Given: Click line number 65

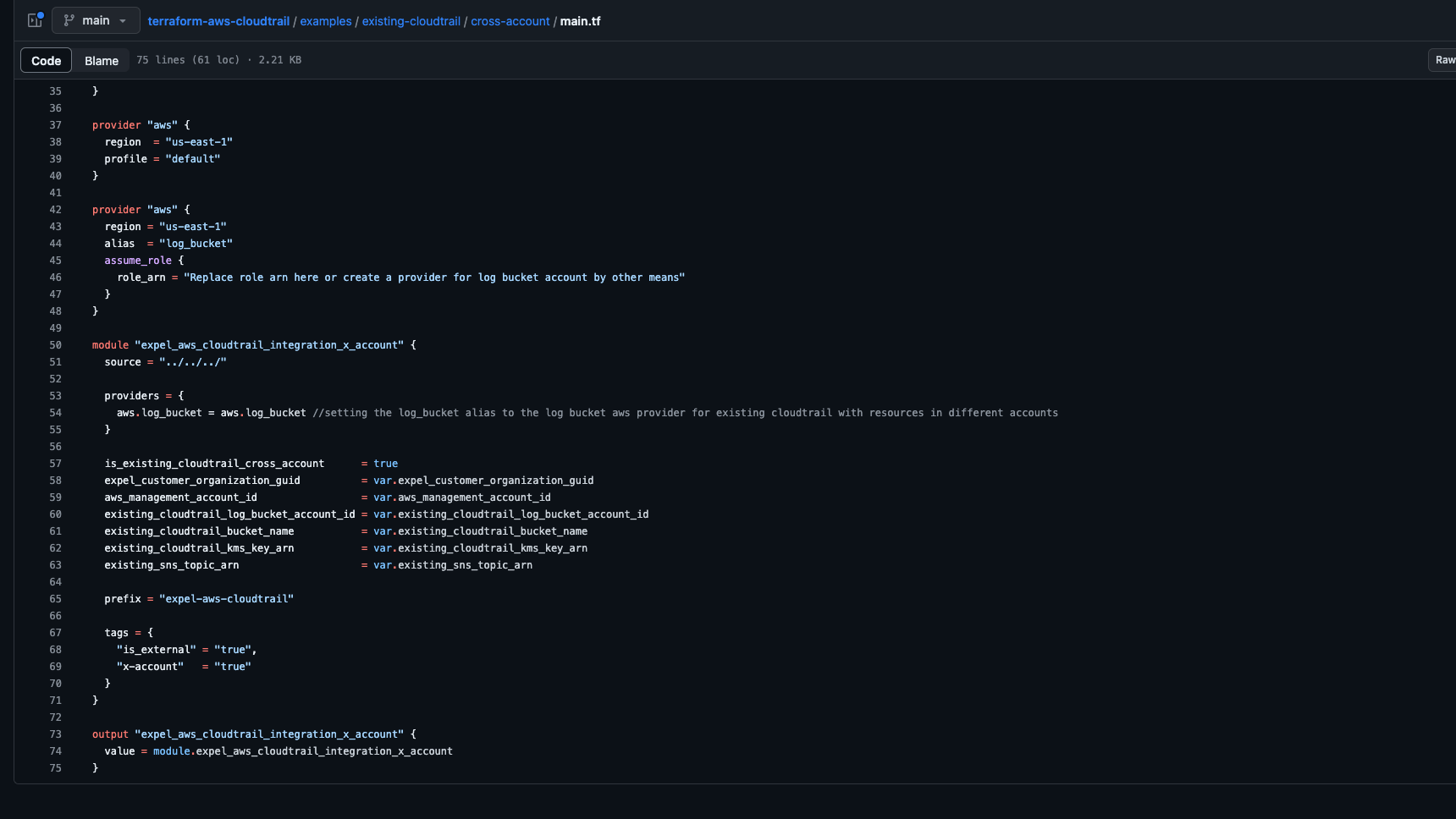Looking at the screenshot, I should 55,599.
